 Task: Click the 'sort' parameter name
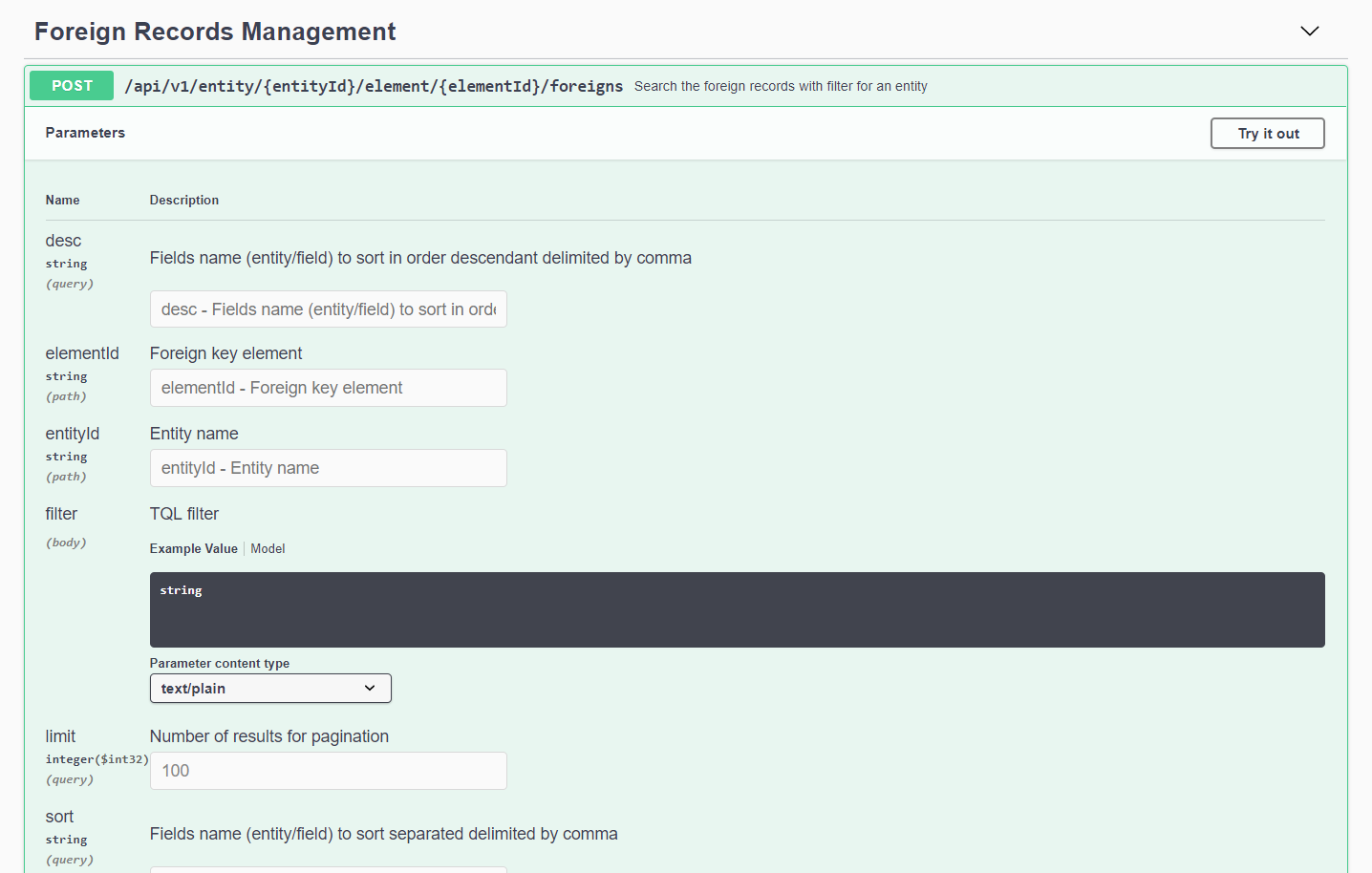click(x=59, y=817)
